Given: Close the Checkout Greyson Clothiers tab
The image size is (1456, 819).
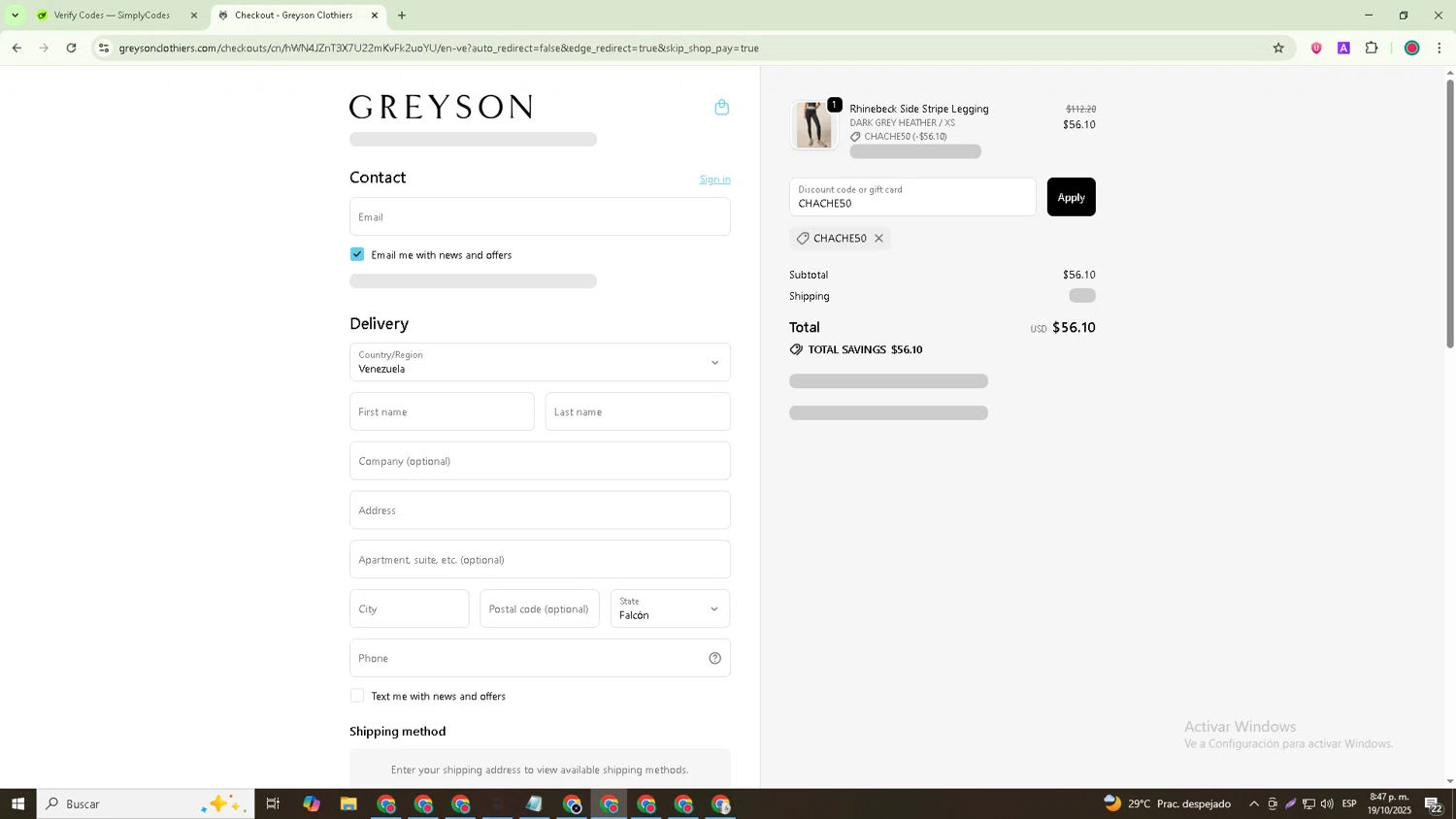Looking at the screenshot, I should 375,16.
